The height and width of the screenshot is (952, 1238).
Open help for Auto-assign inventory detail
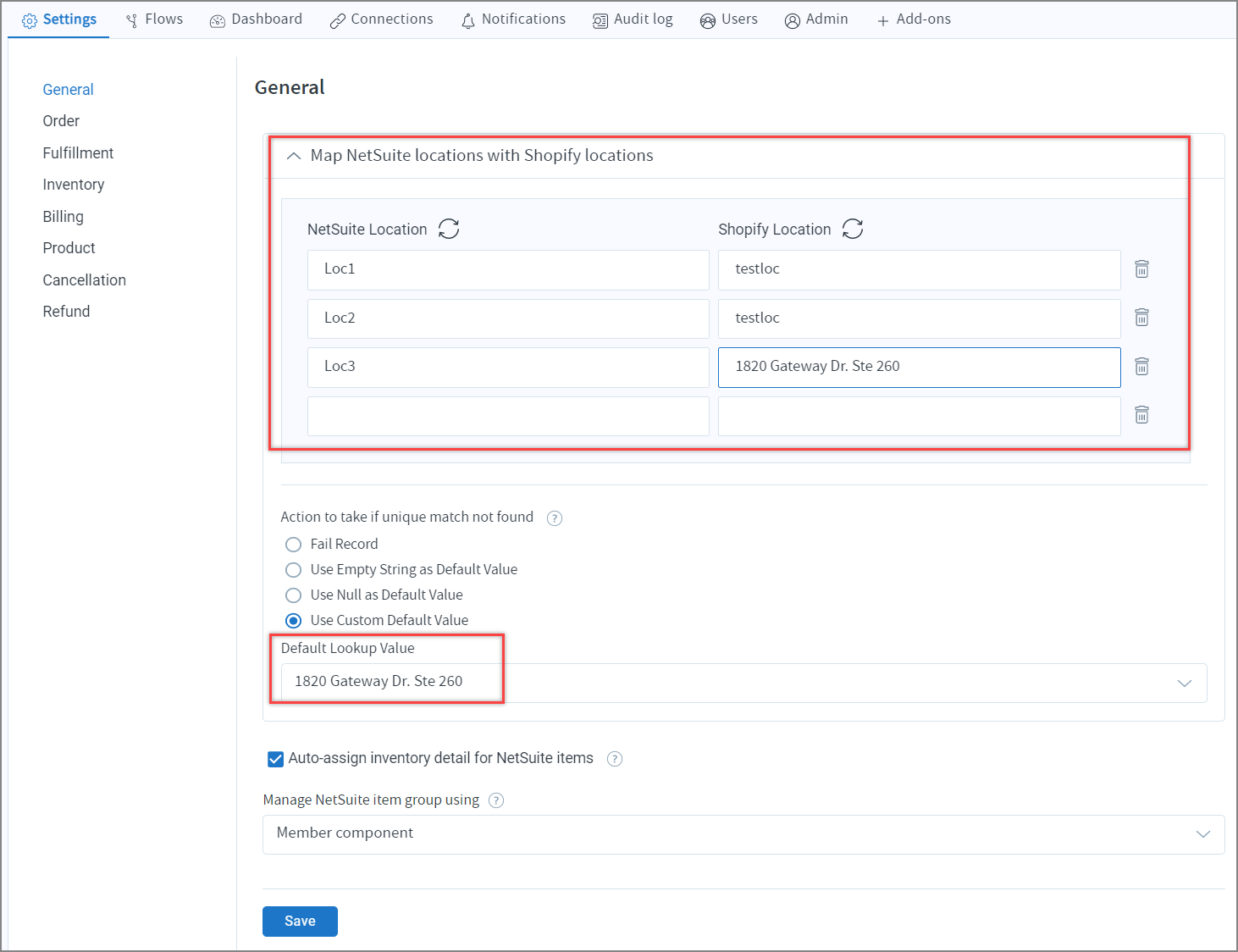tap(615, 759)
